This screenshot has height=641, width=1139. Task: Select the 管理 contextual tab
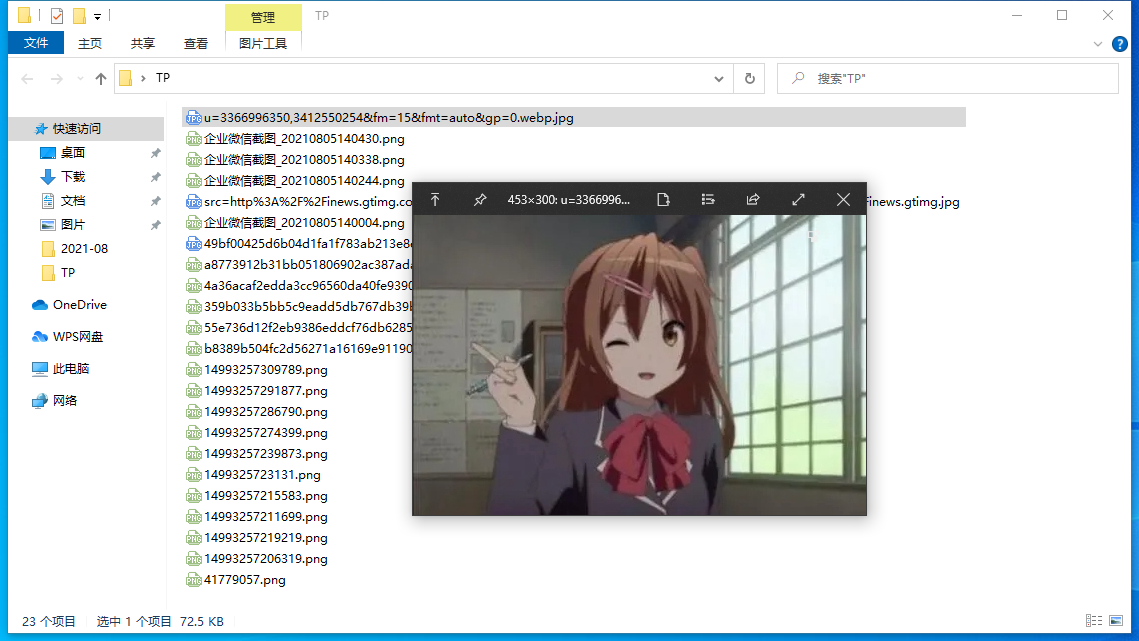pyautogui.click(x=263, y=17)
